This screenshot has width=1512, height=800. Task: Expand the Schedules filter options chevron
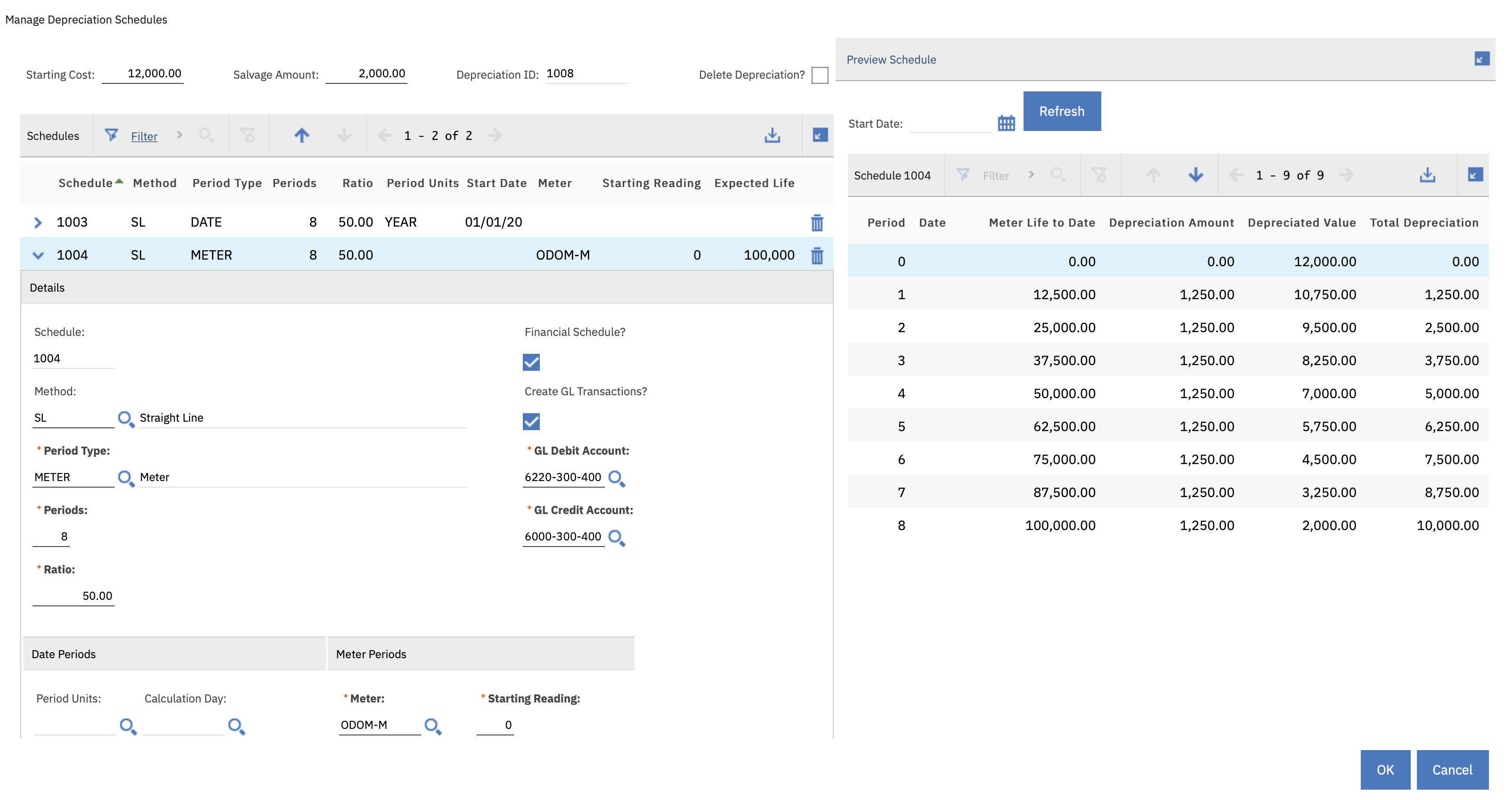(x=179, y=135)
